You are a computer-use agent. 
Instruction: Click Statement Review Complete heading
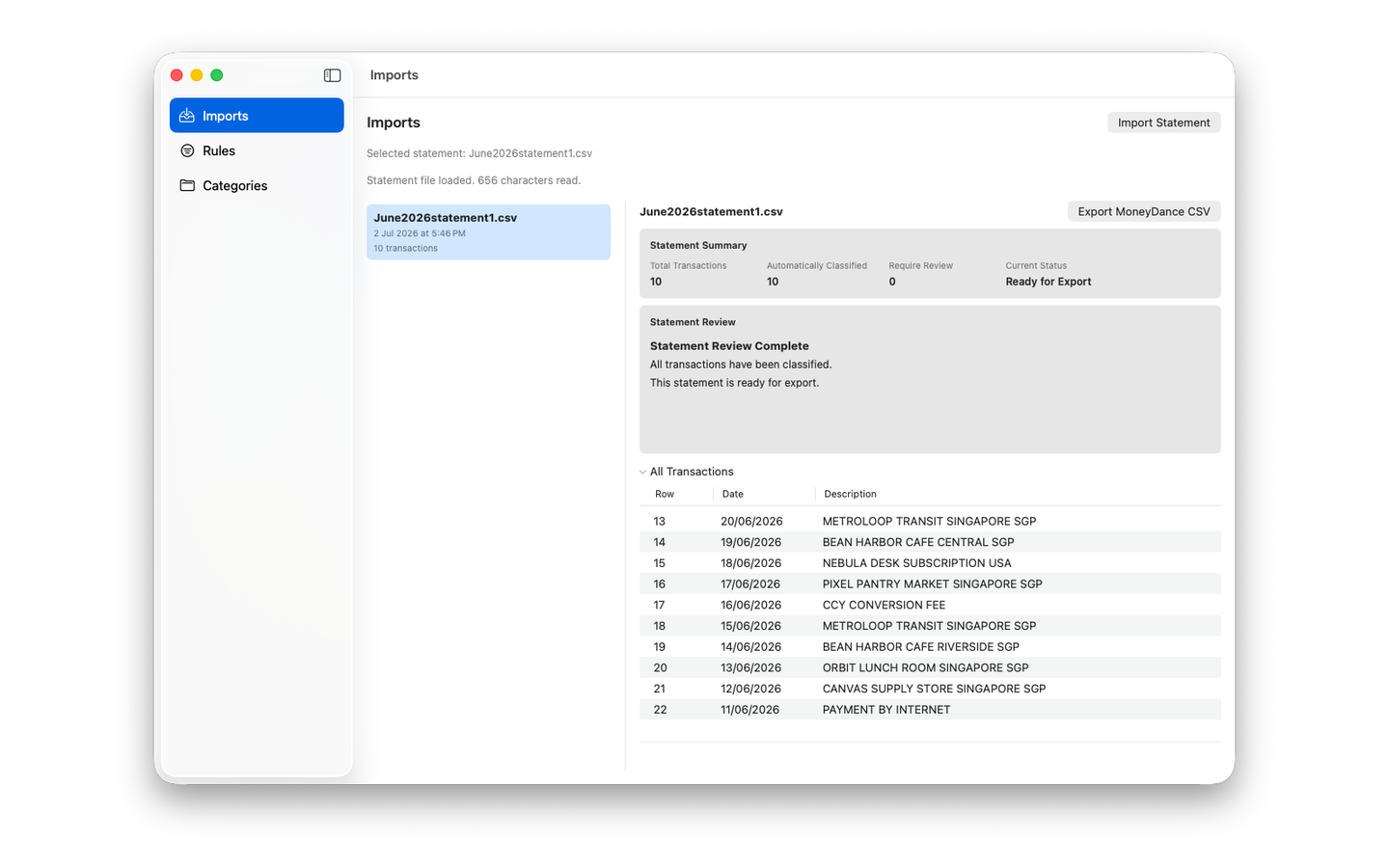click(729, 346)
